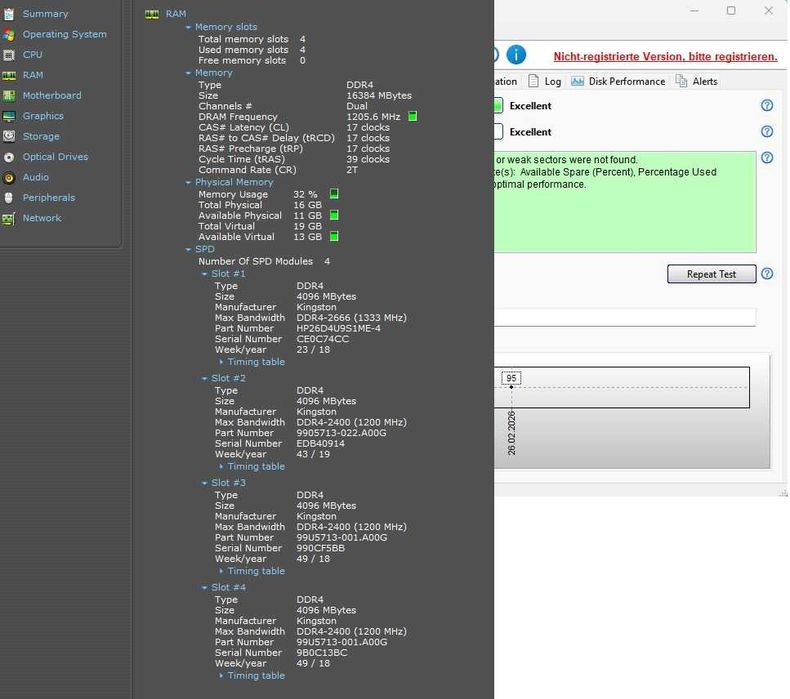Collapse Slot #3 details

pyautogui.click(x=204, y=483)
